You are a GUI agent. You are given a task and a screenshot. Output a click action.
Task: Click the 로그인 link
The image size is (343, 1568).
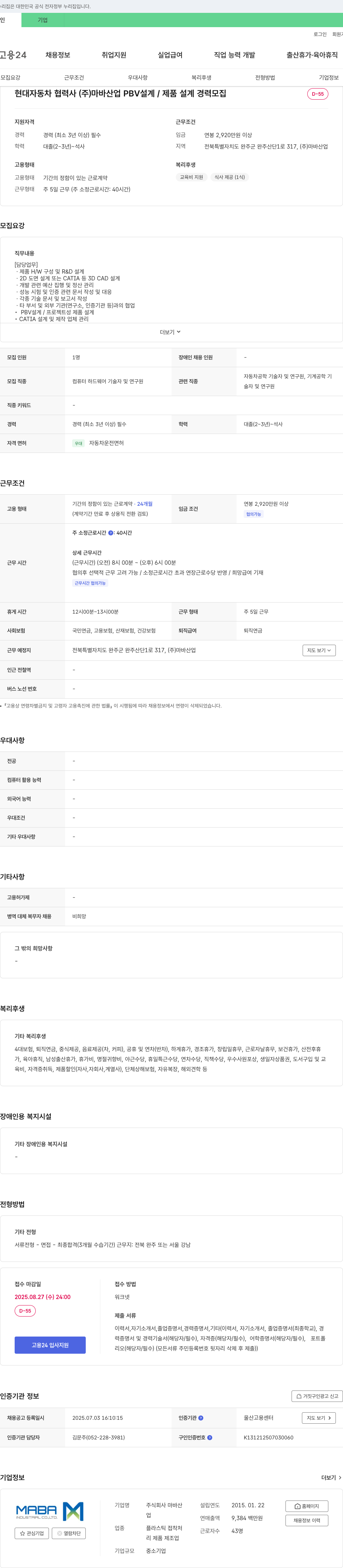coord(320,34)
